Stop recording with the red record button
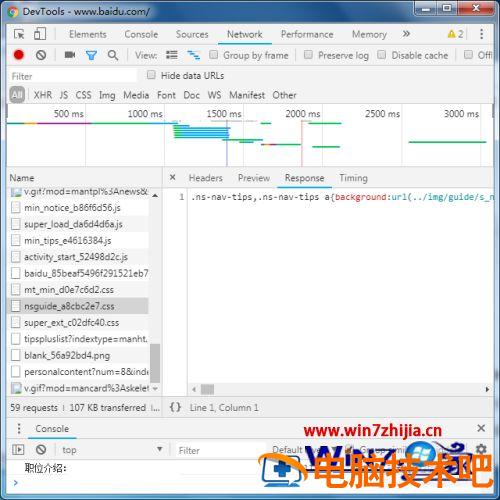This screenshot has width=500, height=500. point(19,55)
